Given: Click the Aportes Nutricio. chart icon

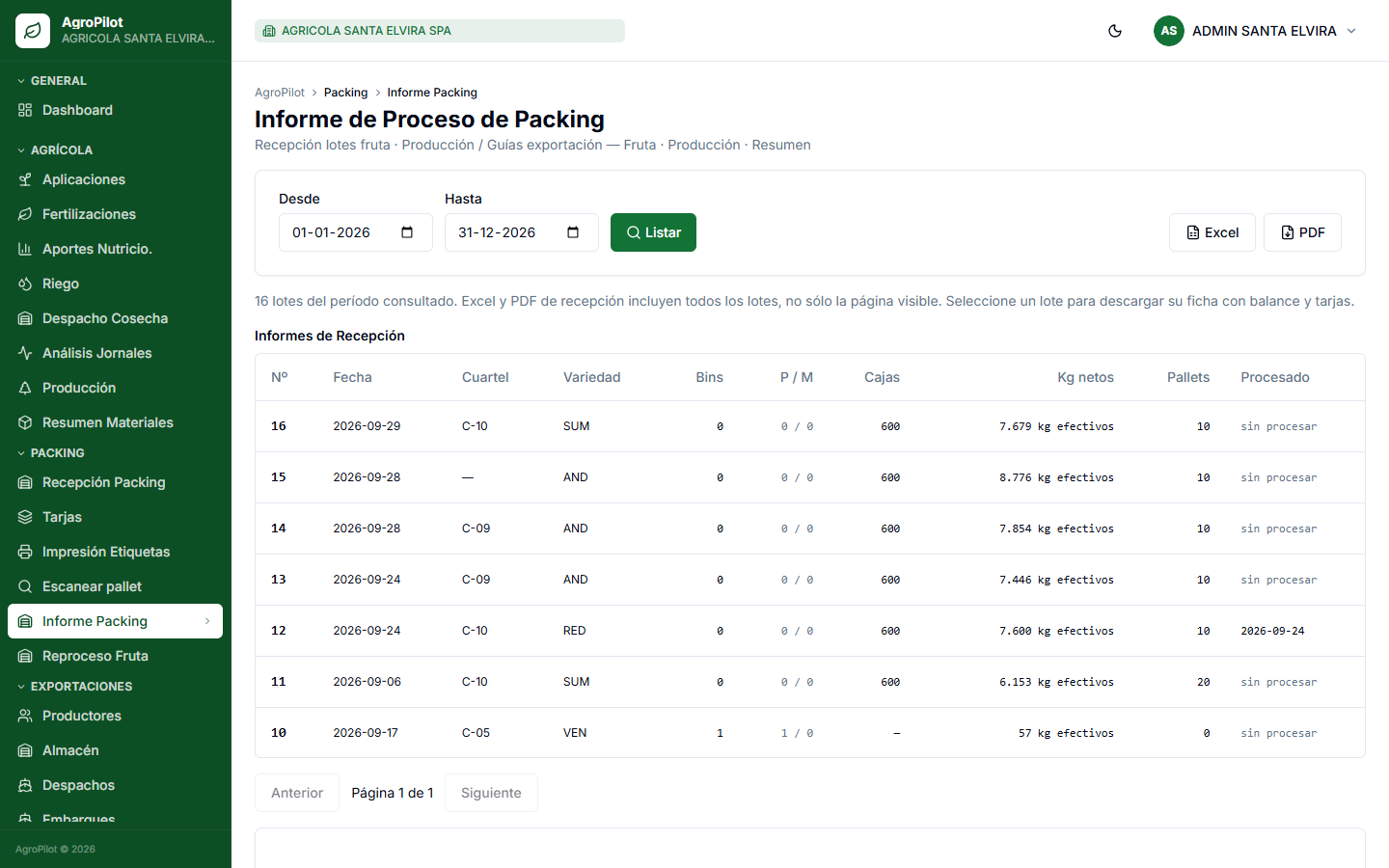Looking at the screenshot, I should tap(25, 249).
